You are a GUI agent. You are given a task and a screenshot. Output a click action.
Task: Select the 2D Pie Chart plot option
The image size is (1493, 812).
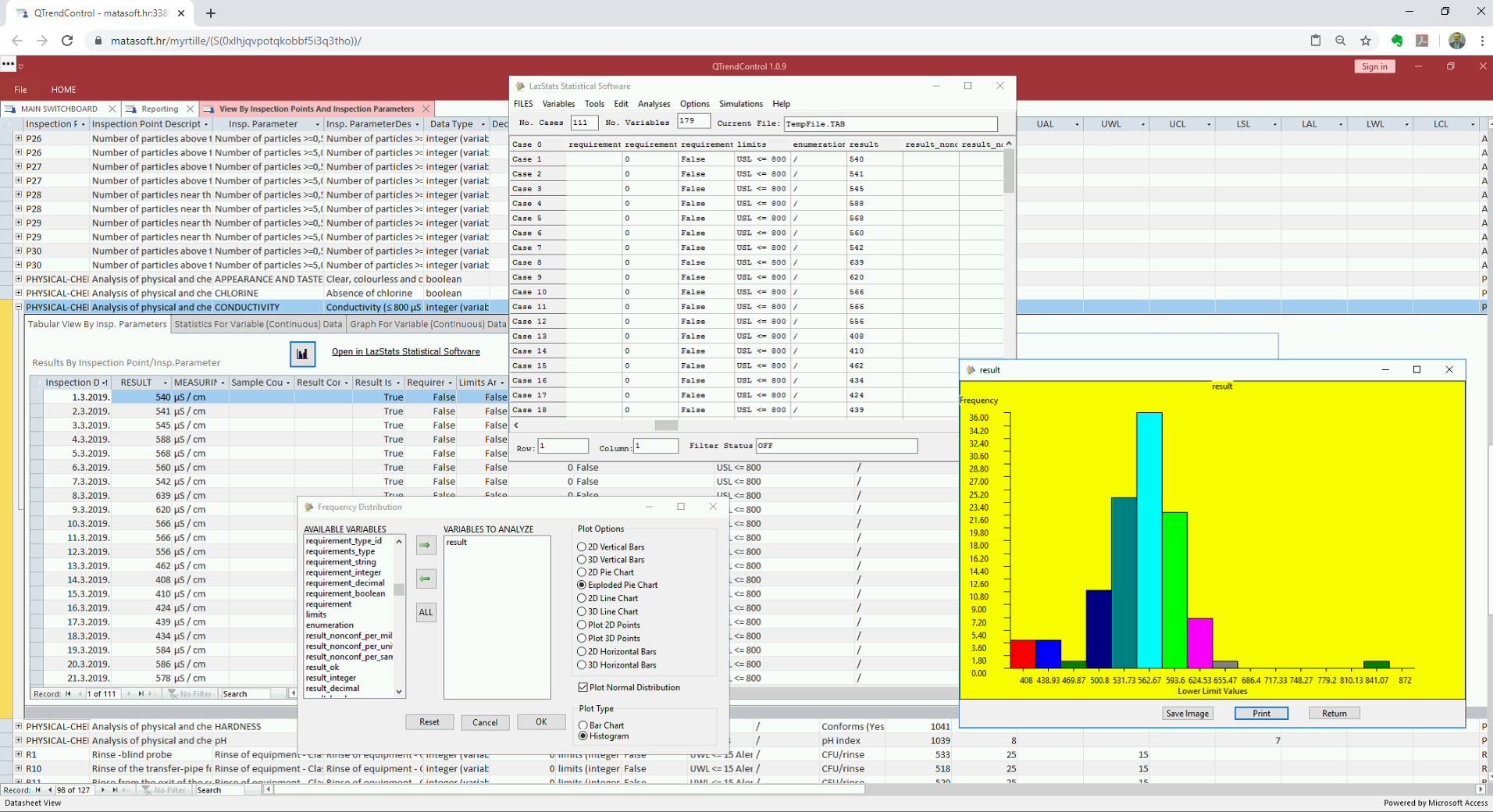click(x=581, y=572)
